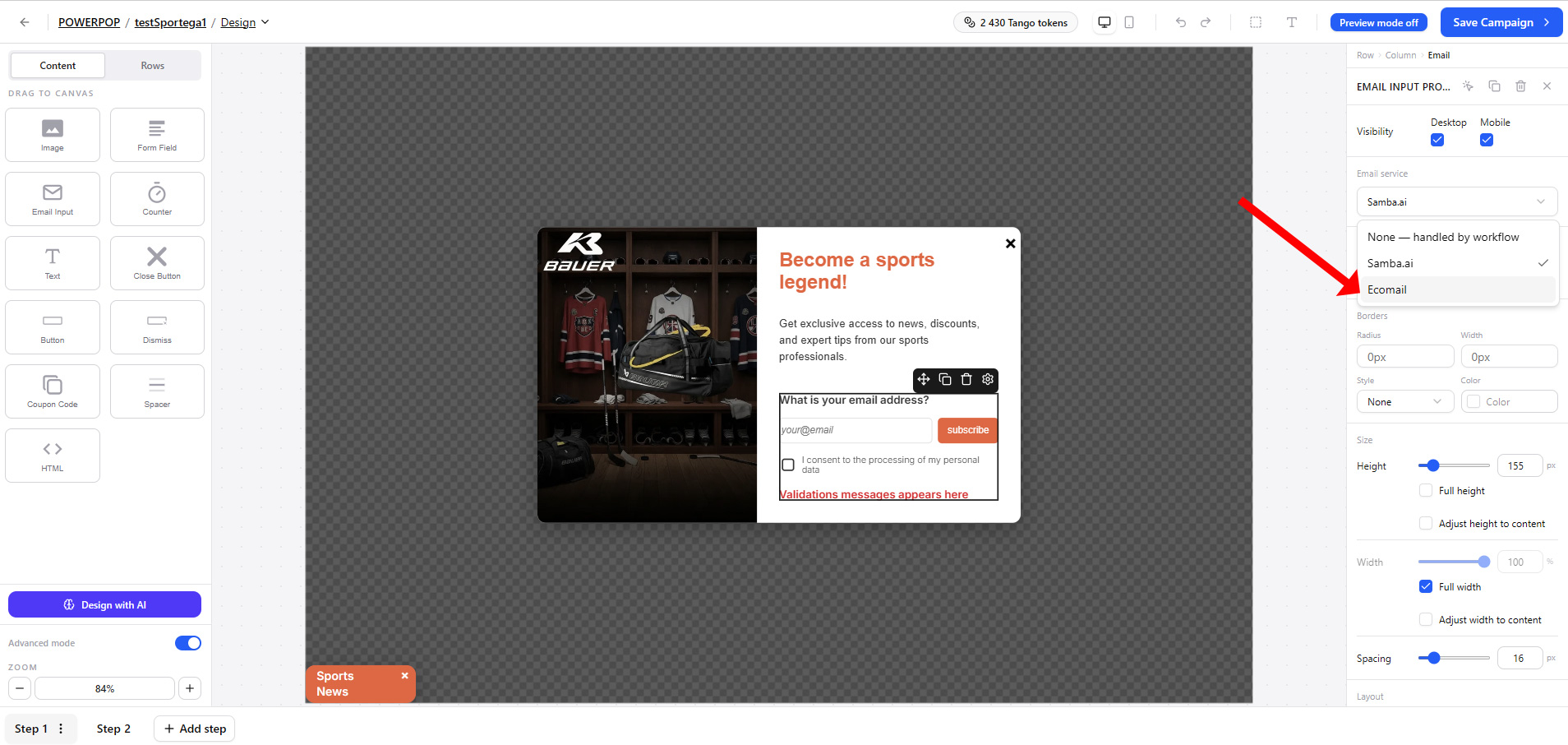
Task: Add the Email Input element
Action: tap(53, 199)
